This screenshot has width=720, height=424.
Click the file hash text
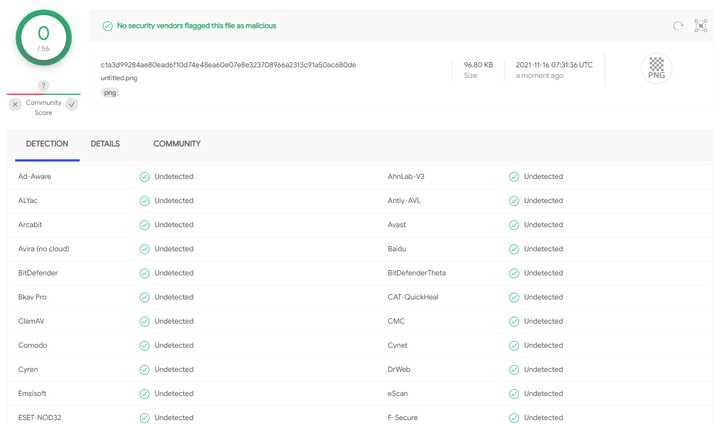click(x=228, y=64)
